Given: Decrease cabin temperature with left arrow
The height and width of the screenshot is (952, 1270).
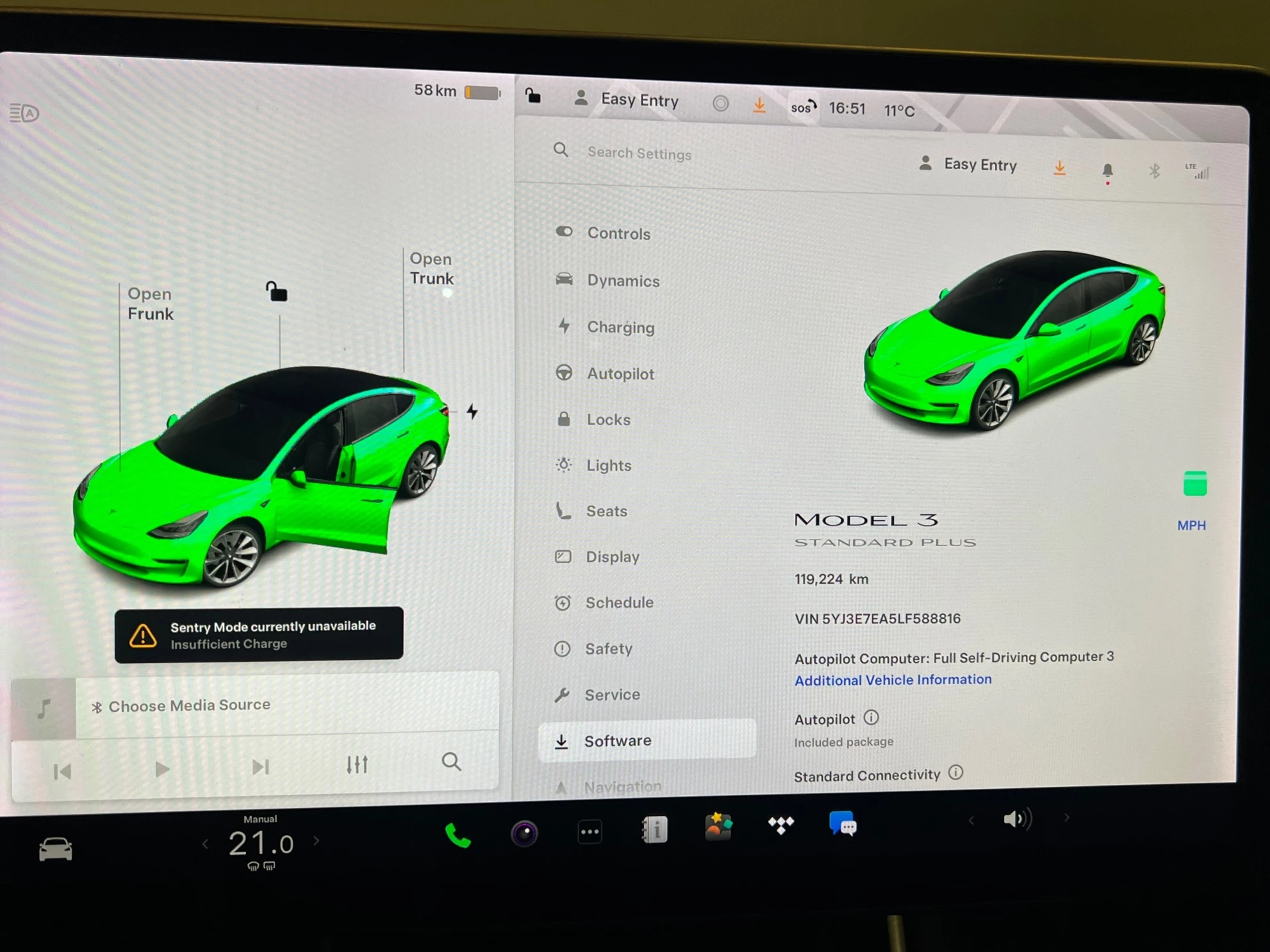Looking at the screenshot, I should click(205, 844).
